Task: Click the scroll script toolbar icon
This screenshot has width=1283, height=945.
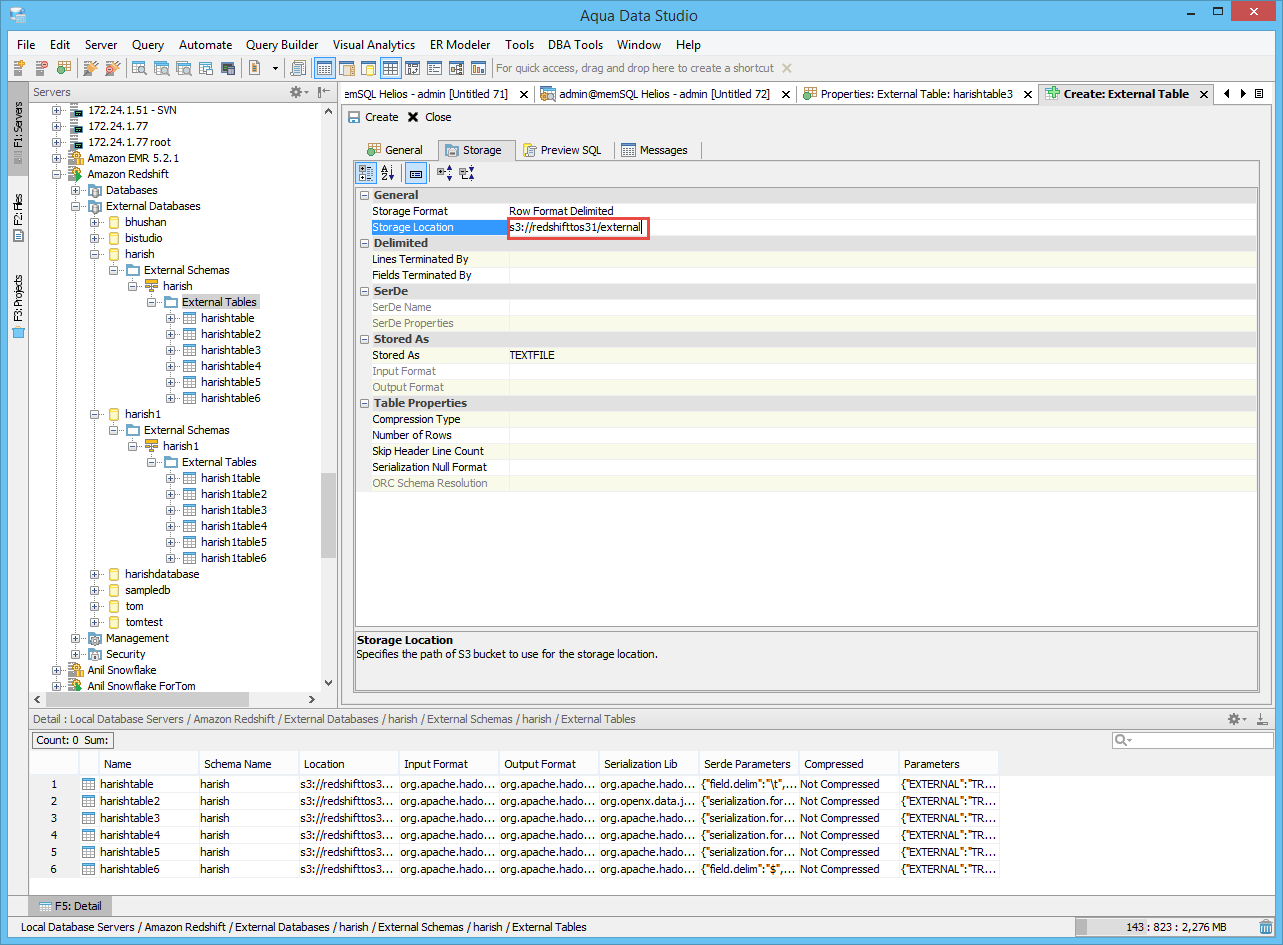Action: coord(298,68)
